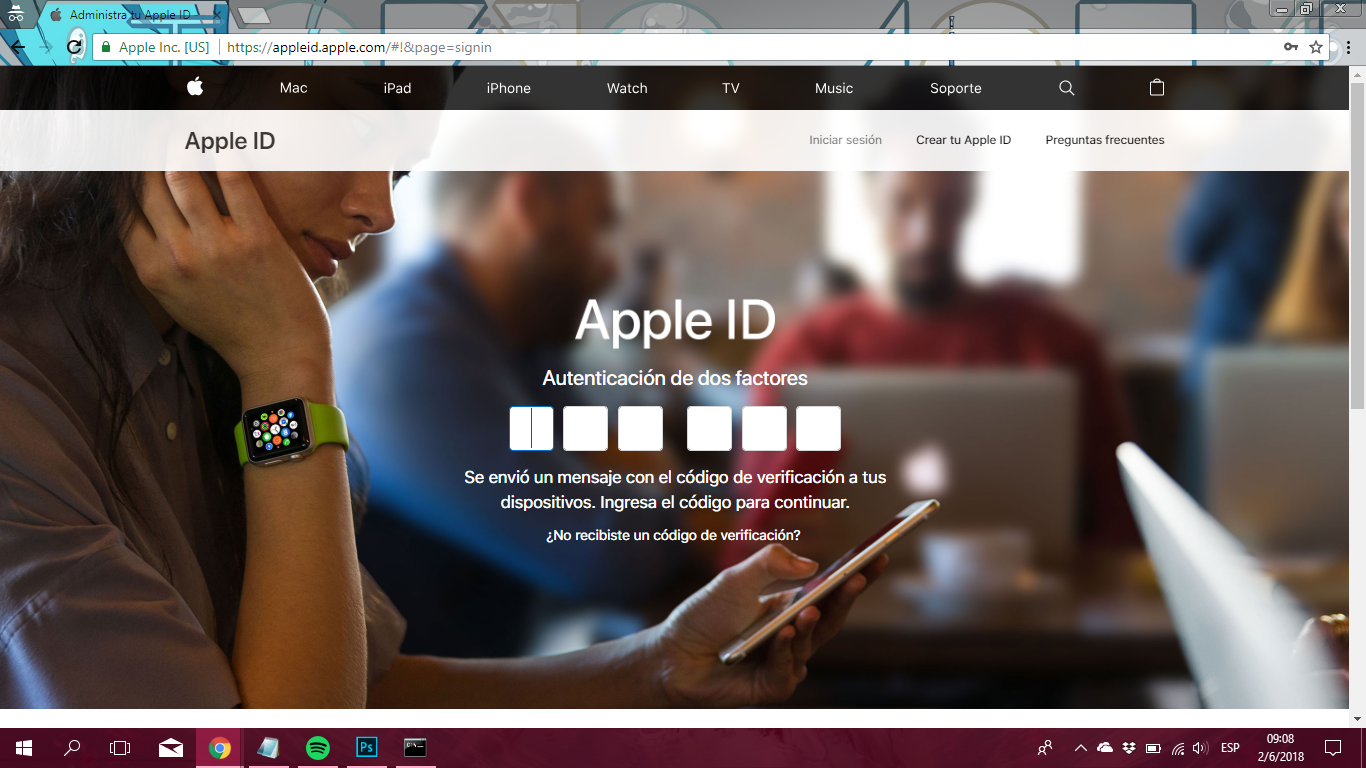Open Windows taskbar search

(x=72, y=748)
